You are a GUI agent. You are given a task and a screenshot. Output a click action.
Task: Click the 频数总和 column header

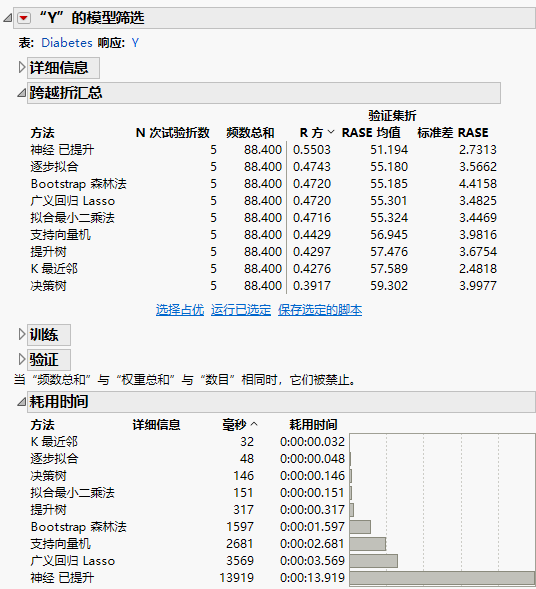pyautogui.click(x=250, y=133)
